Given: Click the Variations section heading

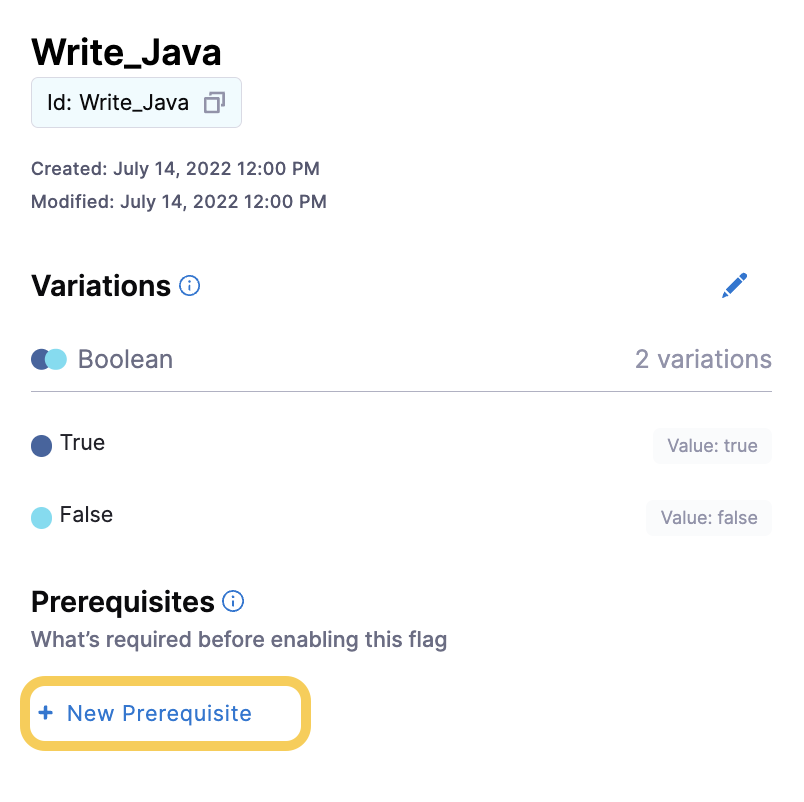Looking at the screenshot, I should coord(100,286).
